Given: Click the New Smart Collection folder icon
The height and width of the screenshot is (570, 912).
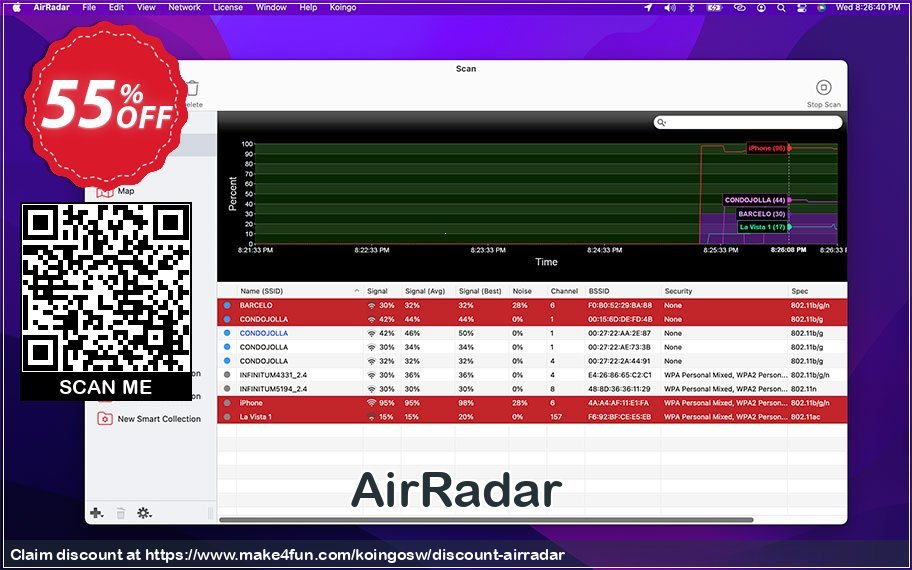Looking at the screenshot, I should (105, 419).
